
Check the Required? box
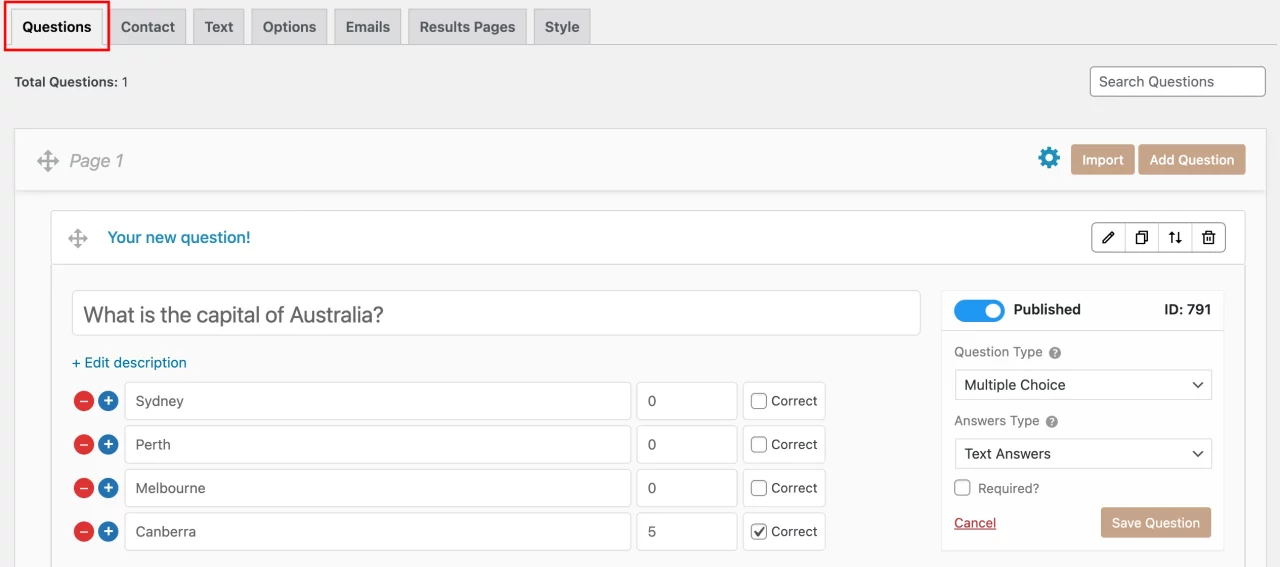962,488
